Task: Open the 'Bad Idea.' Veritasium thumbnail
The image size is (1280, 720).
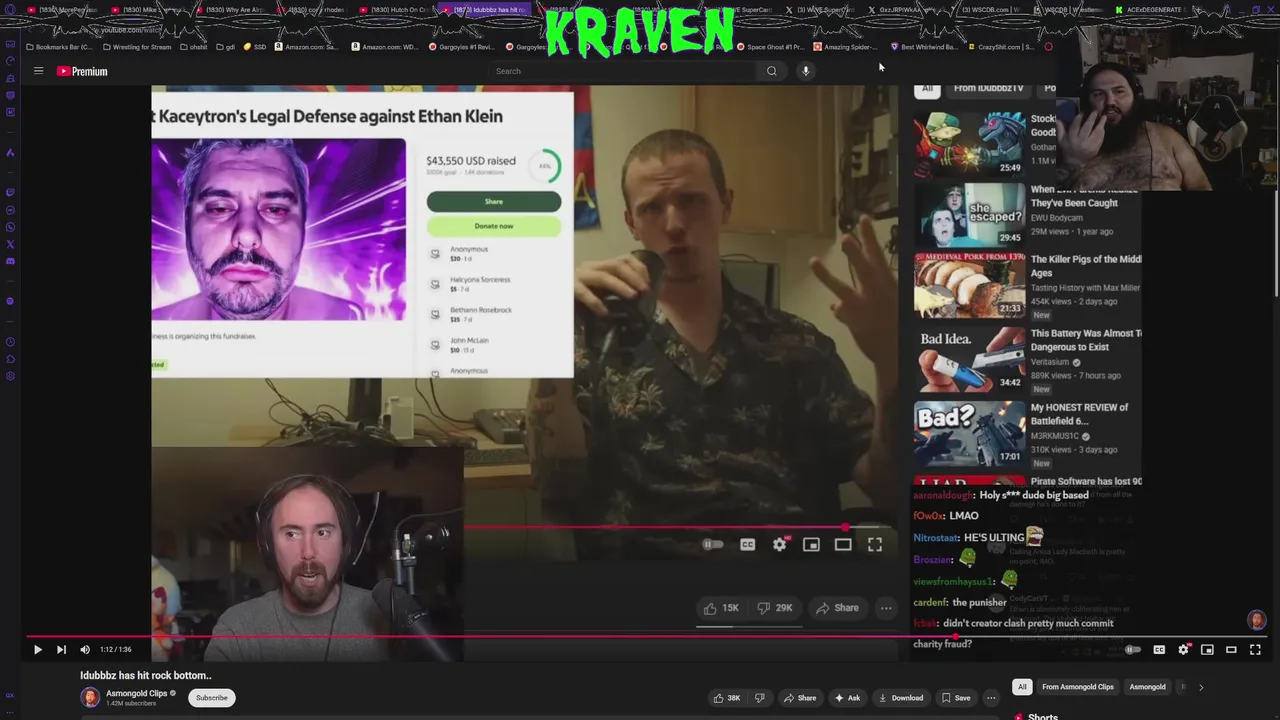Action: (969, 360)
